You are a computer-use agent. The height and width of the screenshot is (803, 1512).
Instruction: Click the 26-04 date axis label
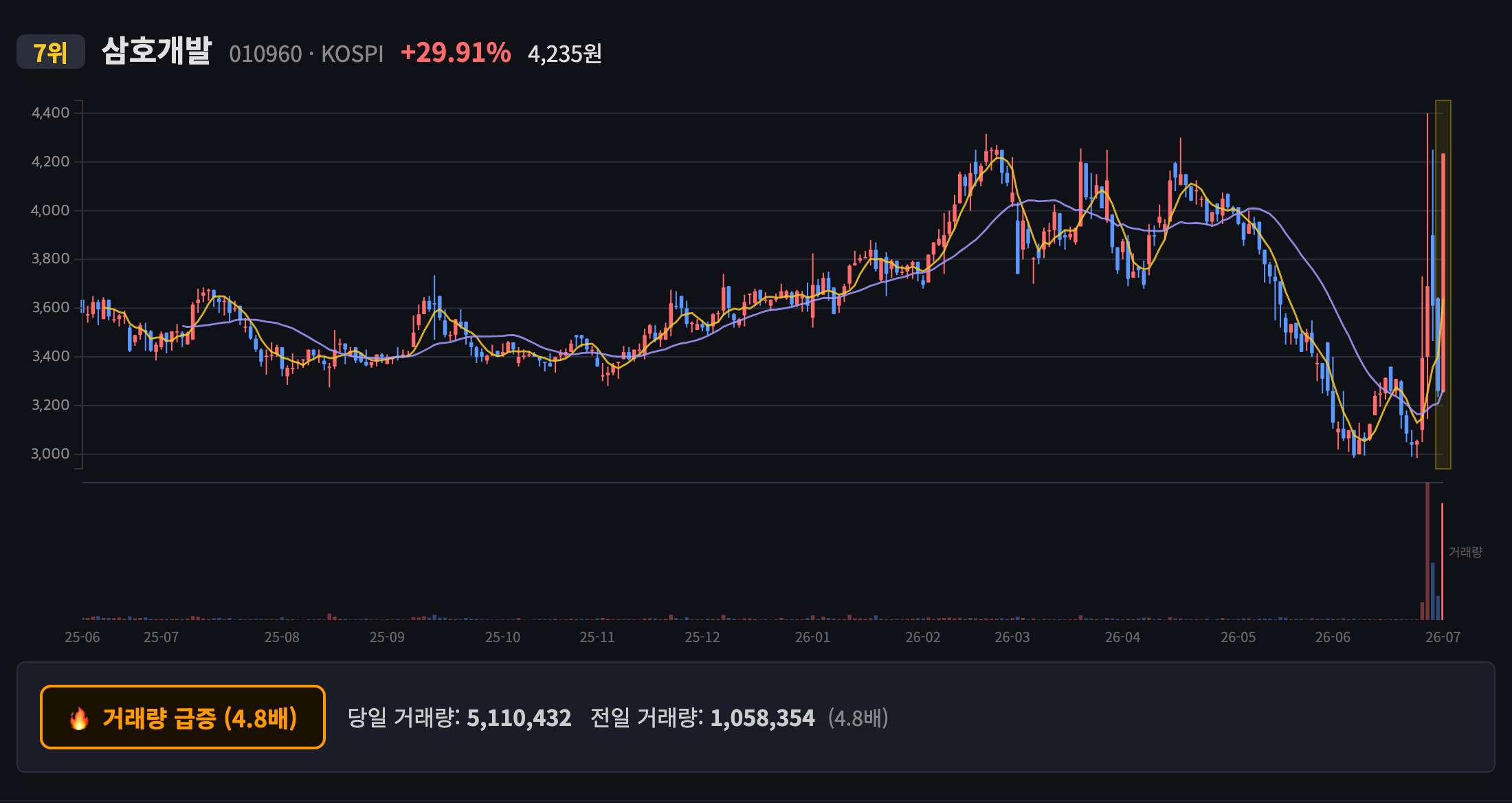click(x=1122, y=637)
